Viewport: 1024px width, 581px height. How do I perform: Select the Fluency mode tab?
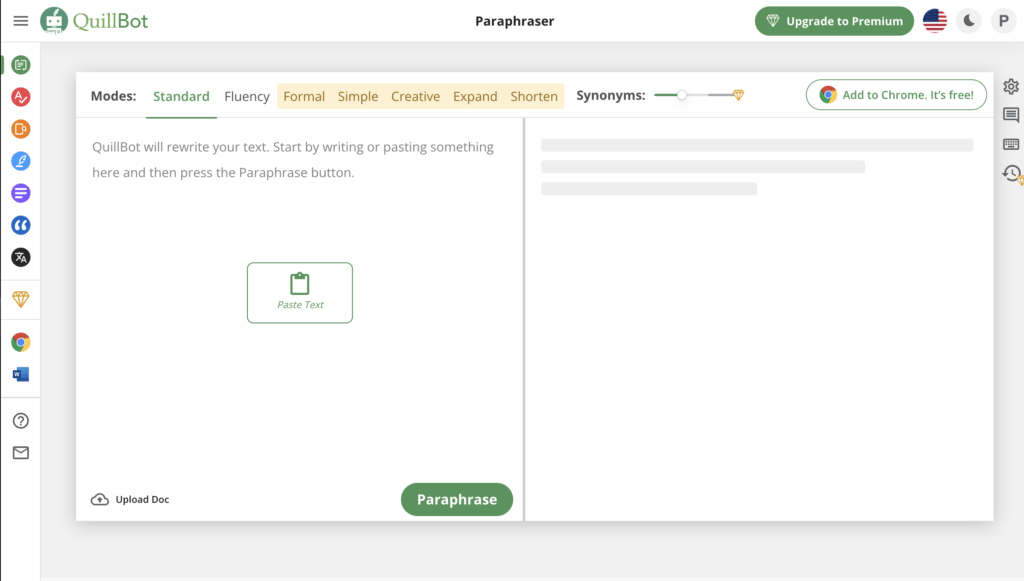[247, 96]
